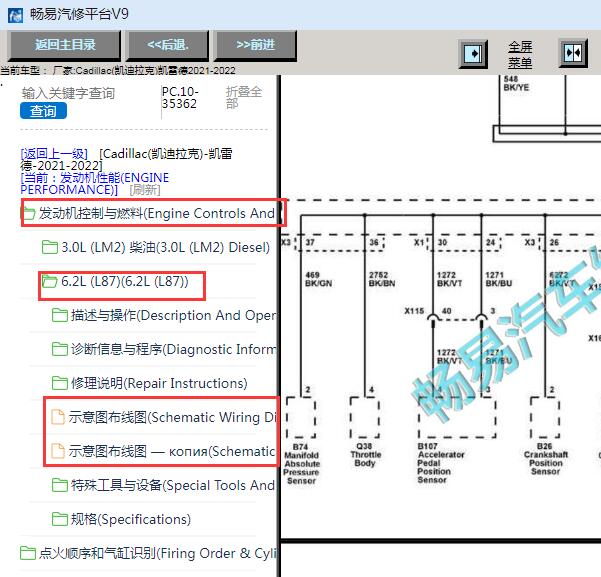
Task: Click folder icon beside 3.0L (LM2) Diesel
Action: (x=50, y=247)
